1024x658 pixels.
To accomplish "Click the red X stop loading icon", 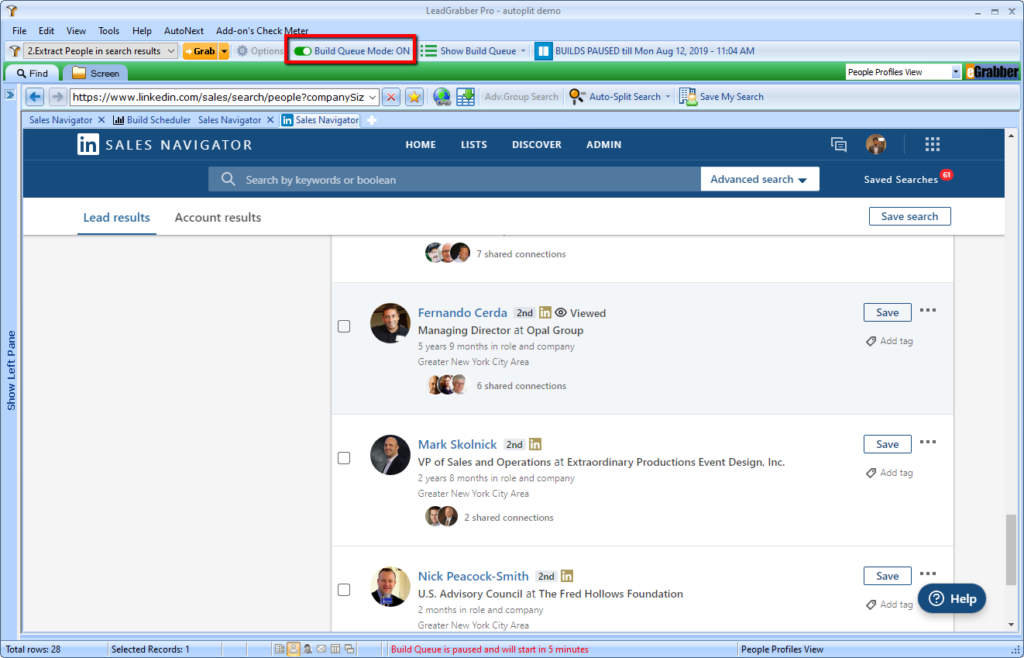I will 391,97.
